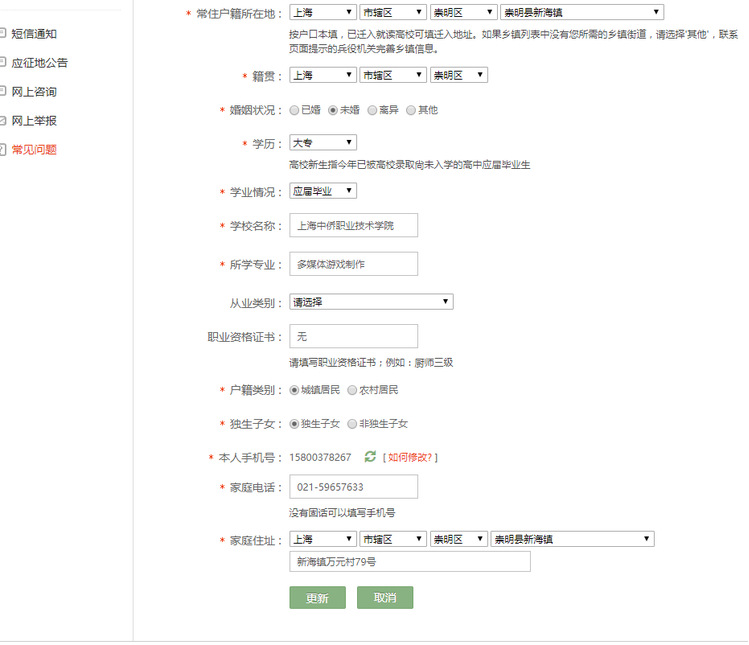Open 常住户籍所在地 town dropdown 崇明县新海镇
This screenshot has width=749, height=645.
[x=581, y=12]
